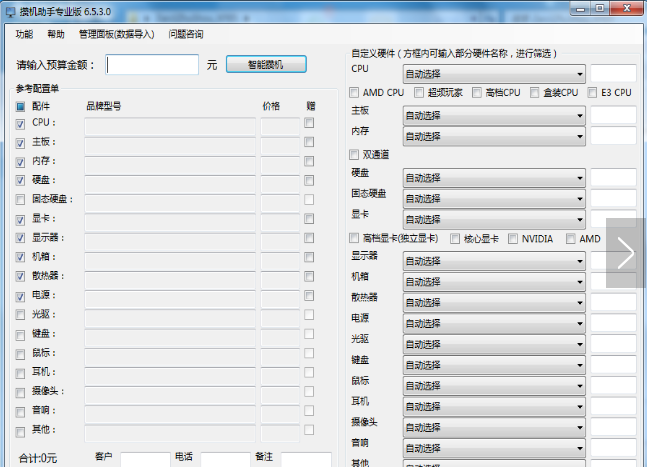Uncheck the 散热器 component checkbox

[x=20, y=277]
